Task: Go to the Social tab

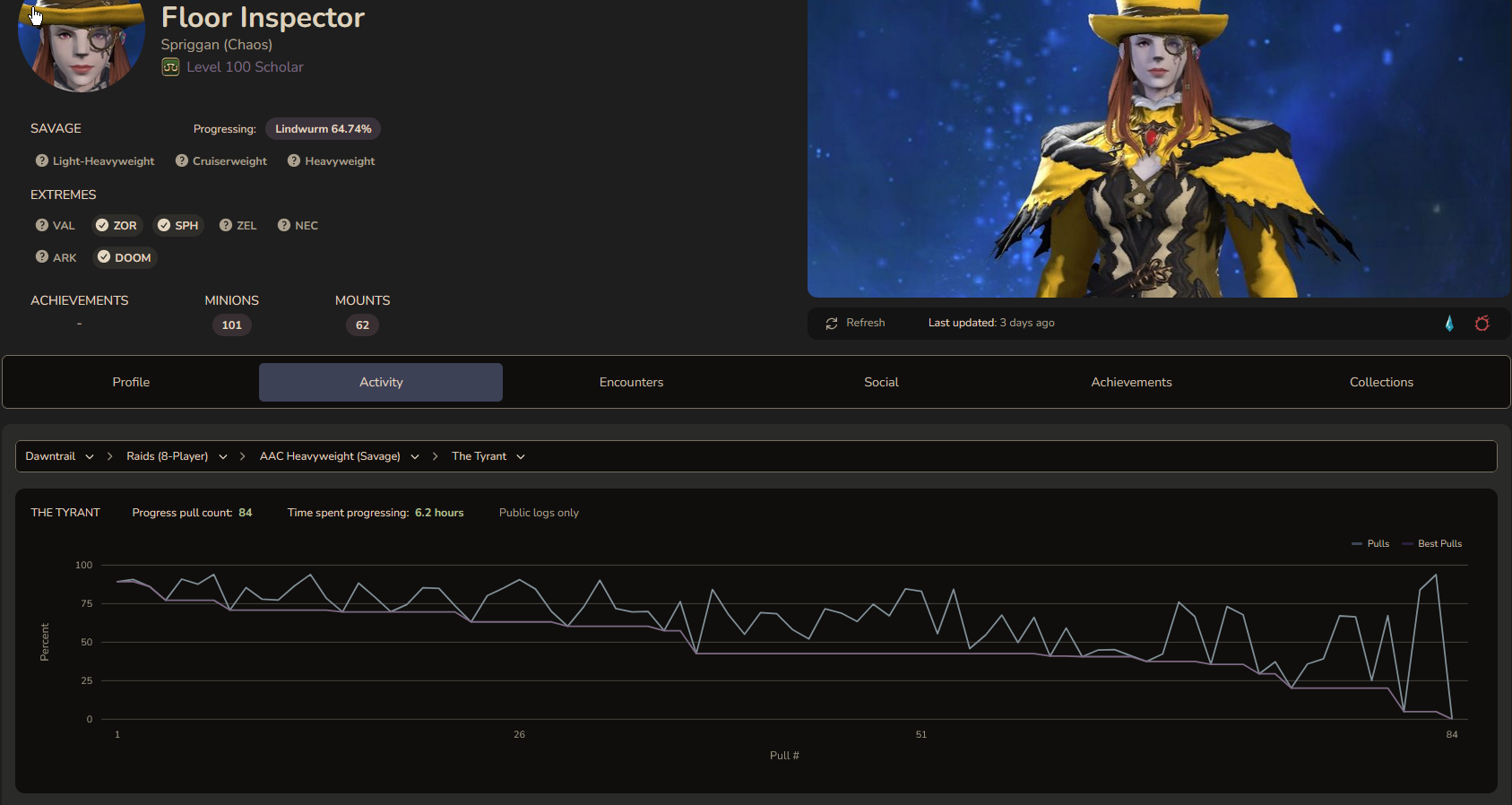Action: [881, 382]
